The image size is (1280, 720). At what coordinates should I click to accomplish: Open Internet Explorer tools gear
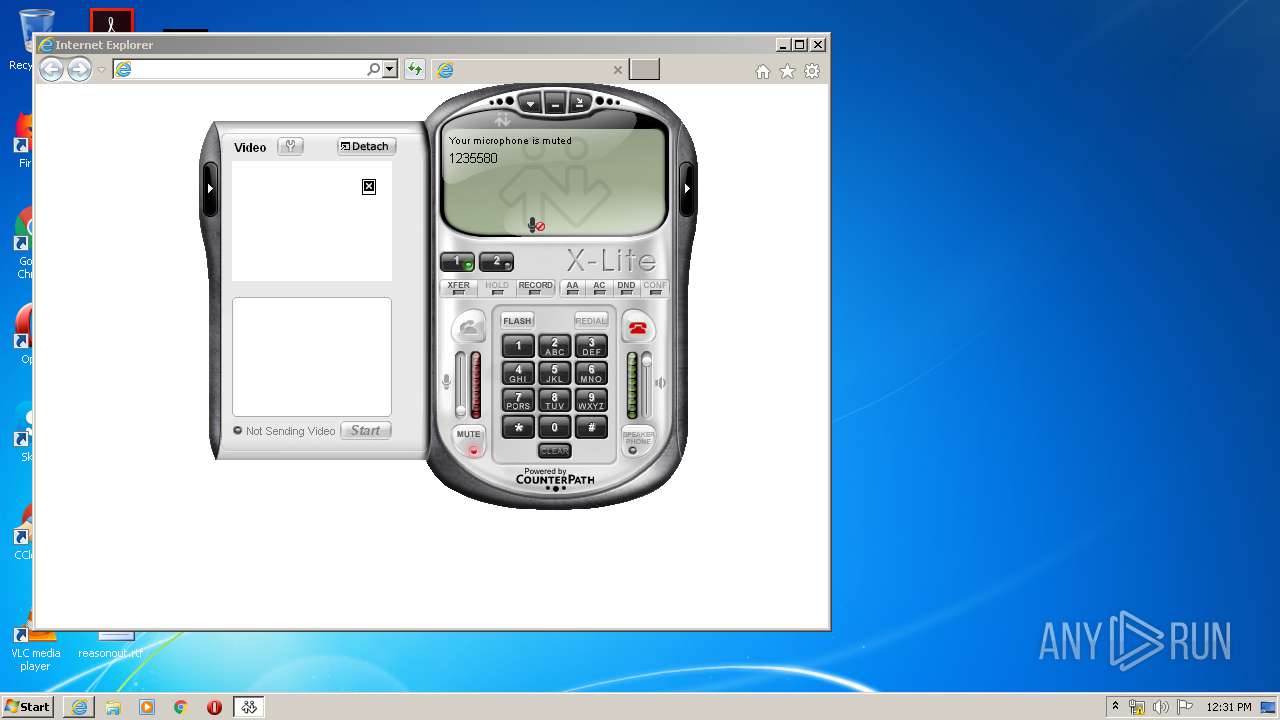coord(812,71)
